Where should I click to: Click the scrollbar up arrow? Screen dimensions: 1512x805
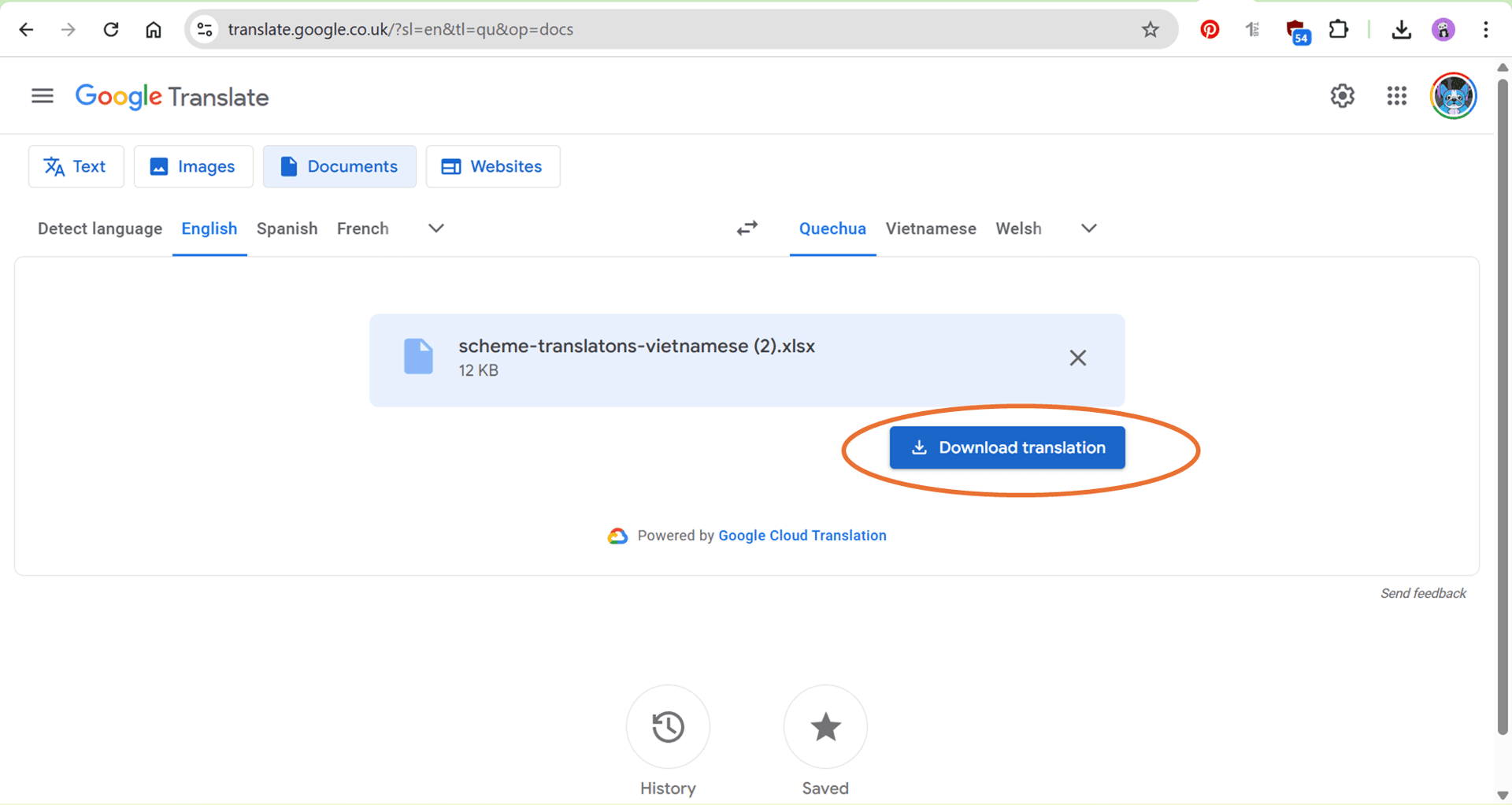(x=1503, y=67)
